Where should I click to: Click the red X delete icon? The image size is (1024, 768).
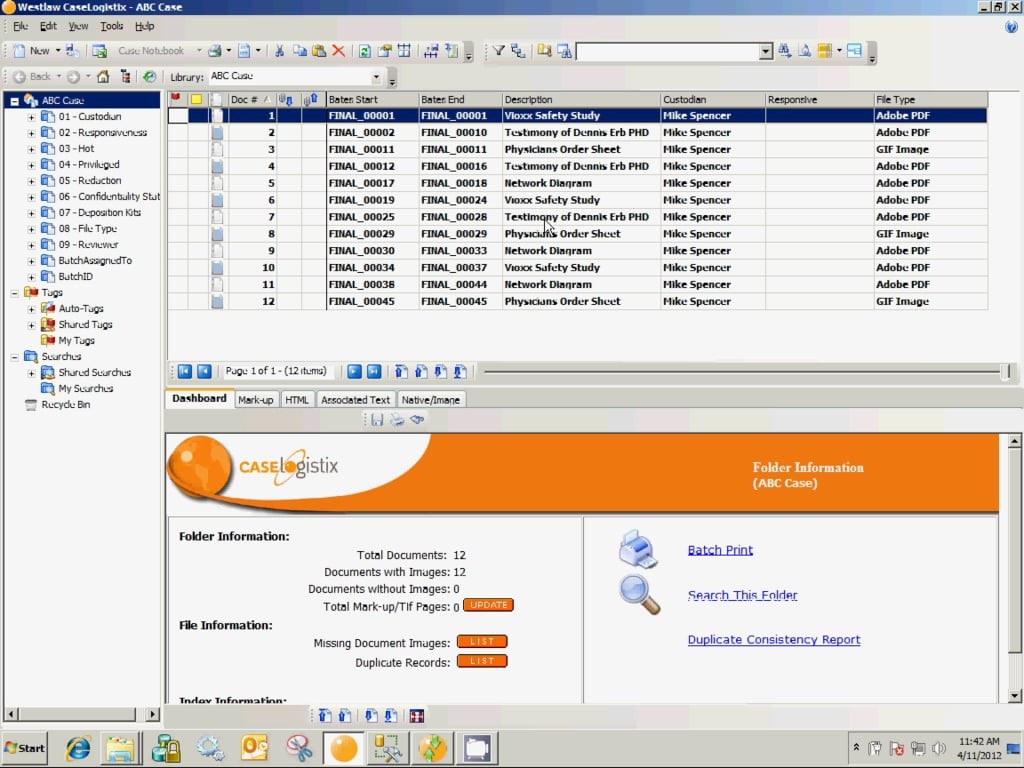(338, 51)
